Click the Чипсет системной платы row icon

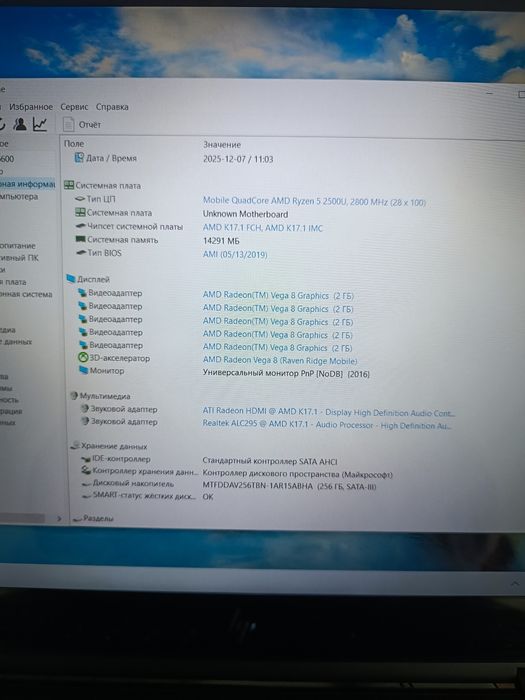pyautogui.click(x=80, y=226)
